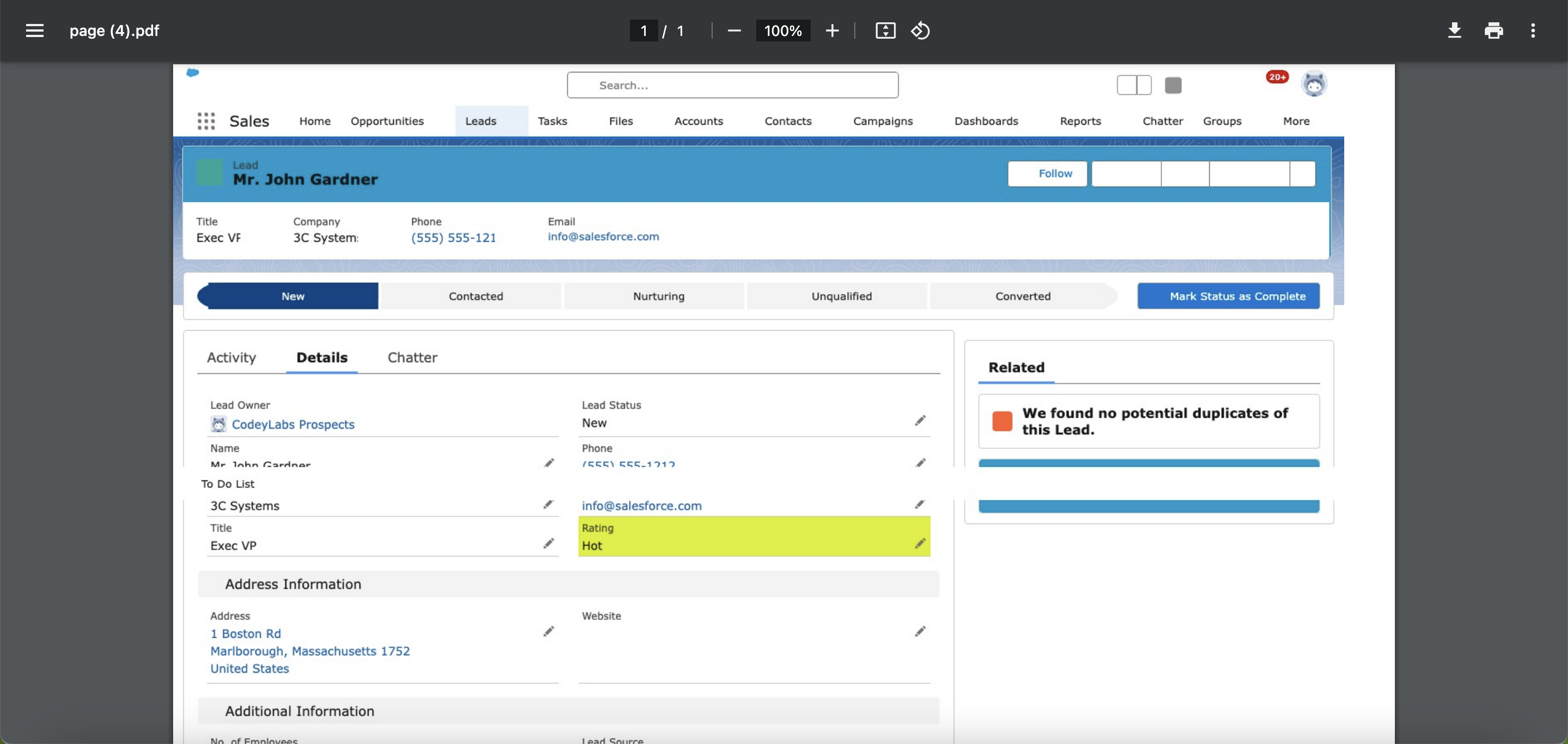Image resolution: width=1568 pixels, height=744 pixels.
Task: Switch to the Details tab
Action: pyautogui.click(x=322, y=357)
